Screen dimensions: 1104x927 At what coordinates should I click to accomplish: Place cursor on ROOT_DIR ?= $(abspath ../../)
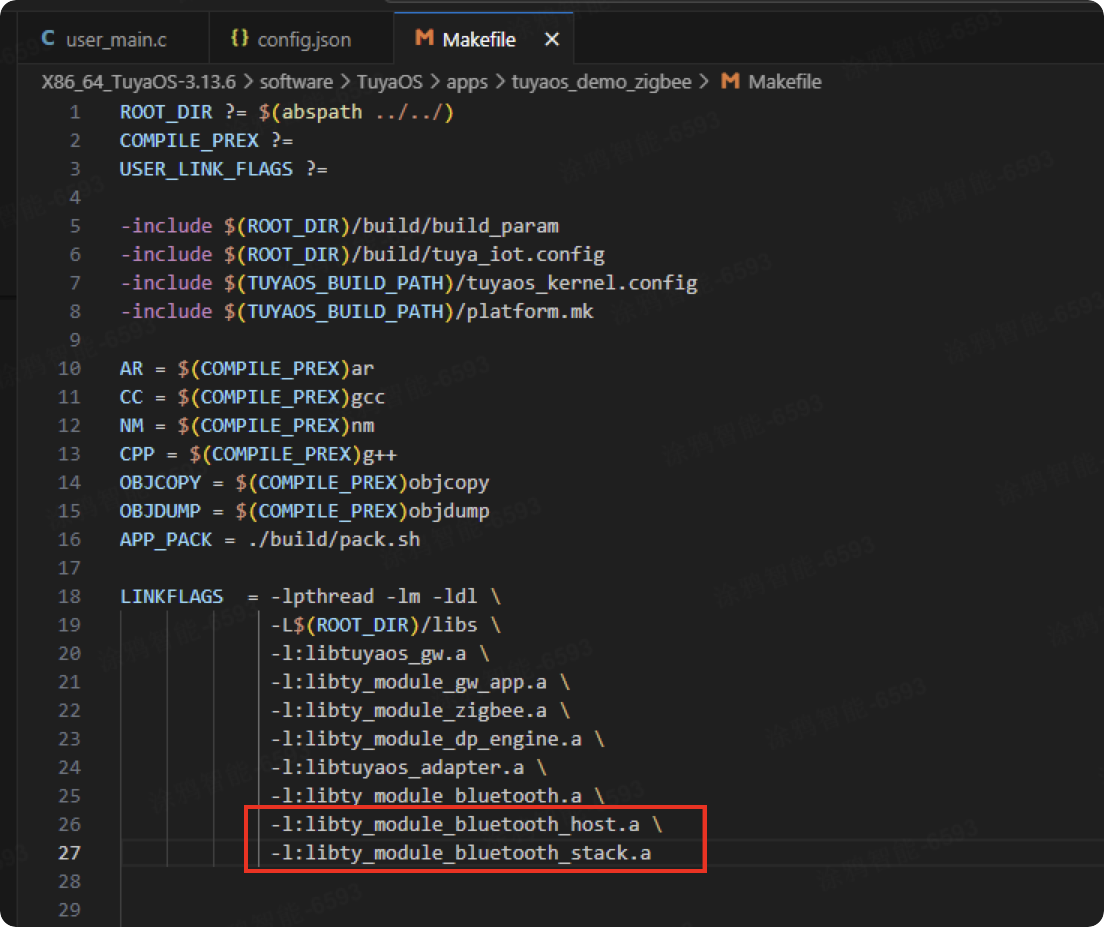point(287,113)
